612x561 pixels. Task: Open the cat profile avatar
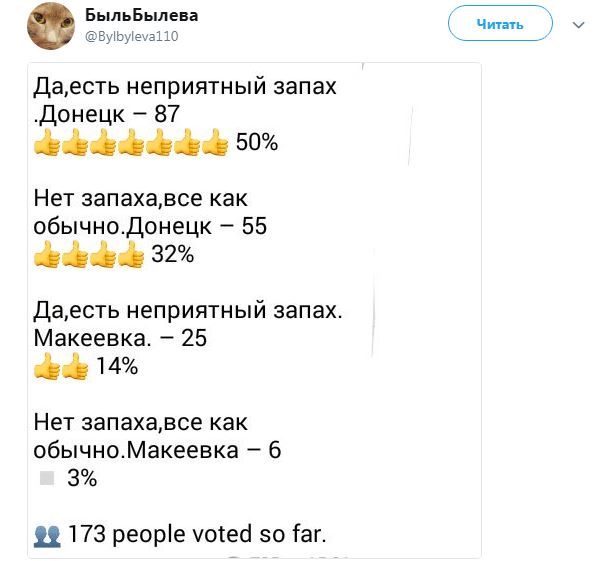click(x=51, y=26)
